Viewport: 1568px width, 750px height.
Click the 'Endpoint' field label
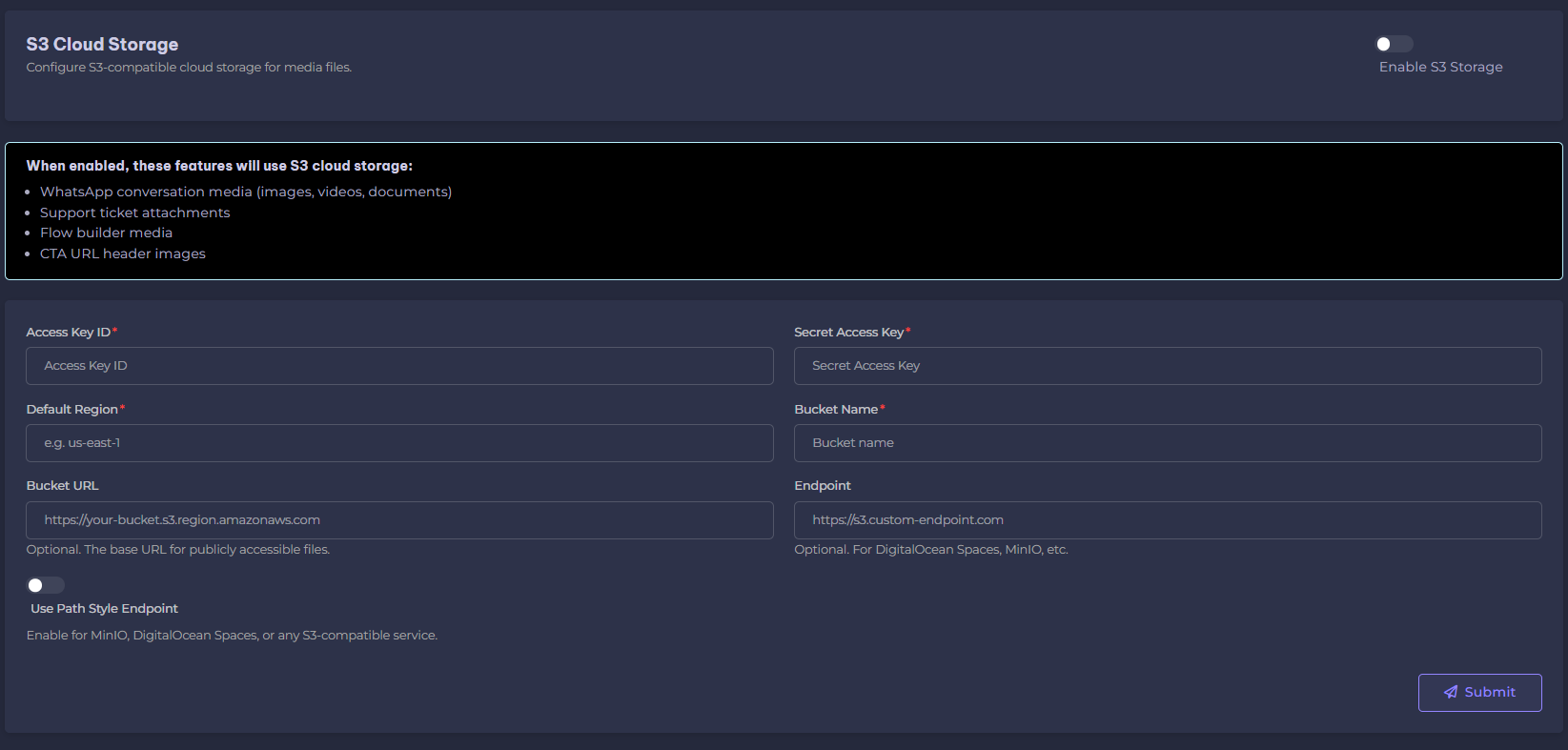[823, 486]
